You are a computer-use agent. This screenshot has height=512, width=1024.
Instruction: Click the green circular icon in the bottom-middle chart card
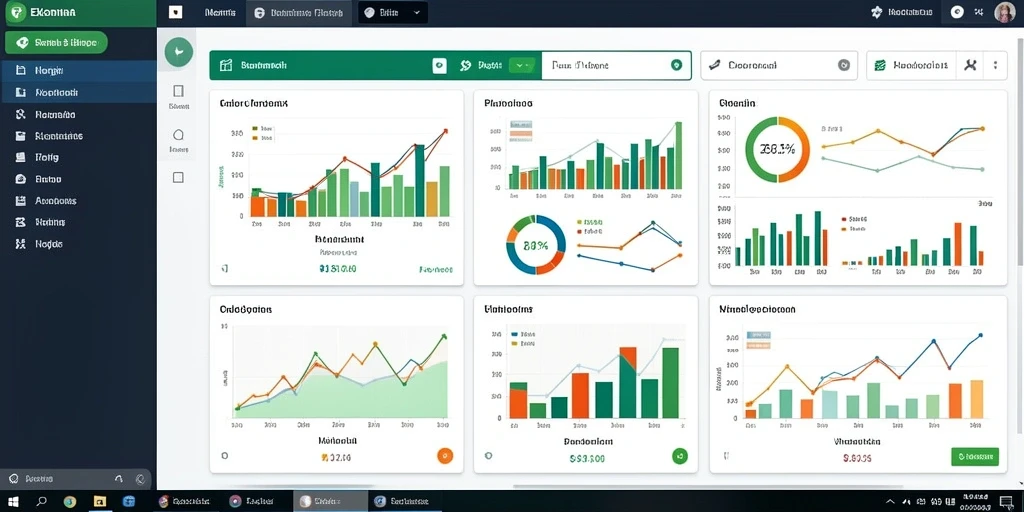click(680, 456)
